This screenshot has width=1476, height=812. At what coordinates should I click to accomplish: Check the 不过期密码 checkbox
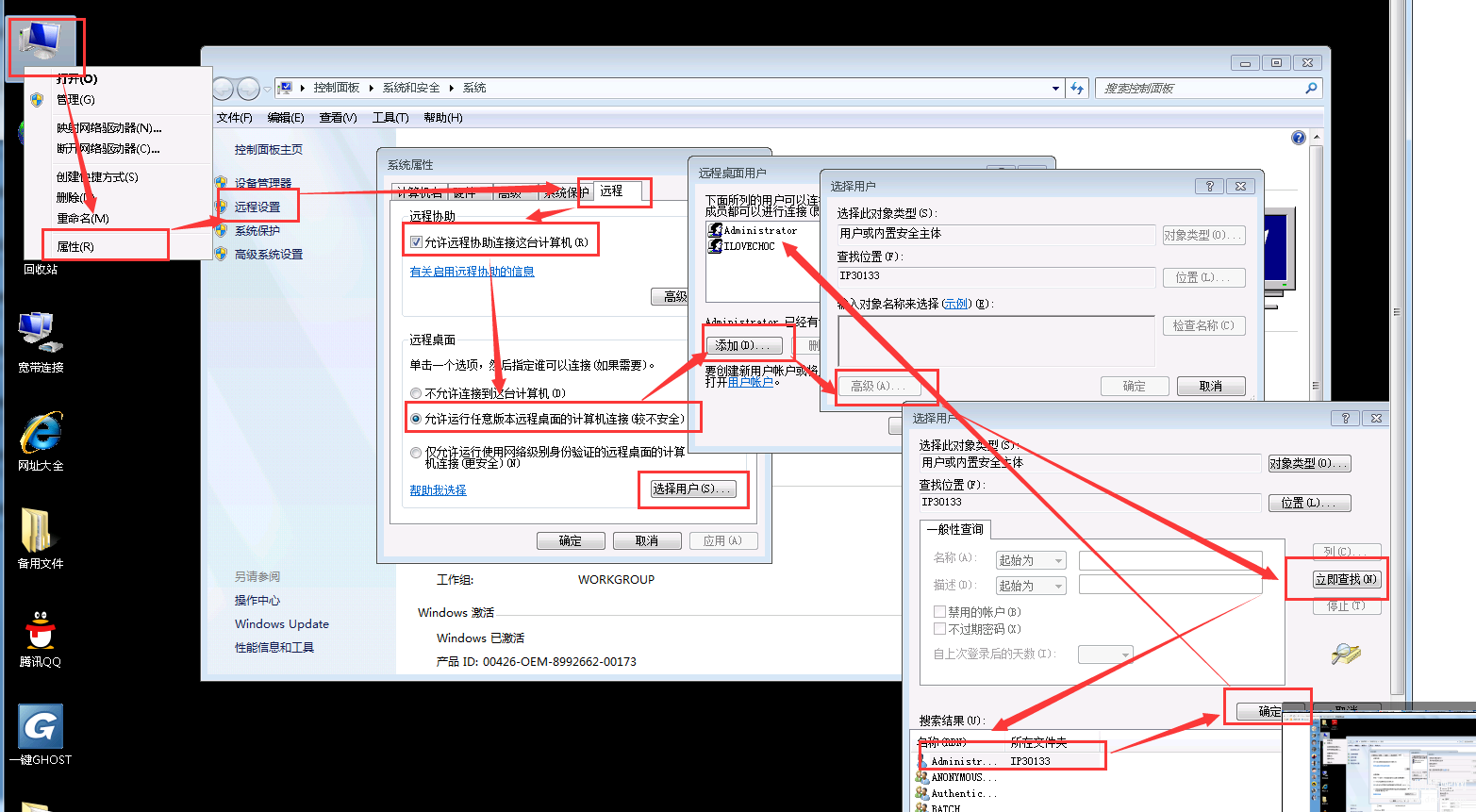tap(939, 629)
